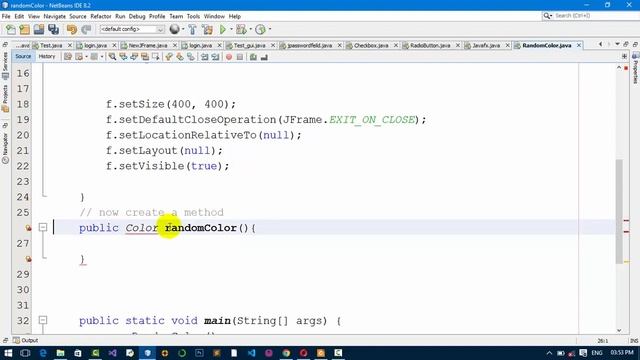The width and height of the screenshot is (640, 360).
Task: Collapse the randomColor method code fold
Action: tap(43, 227)
